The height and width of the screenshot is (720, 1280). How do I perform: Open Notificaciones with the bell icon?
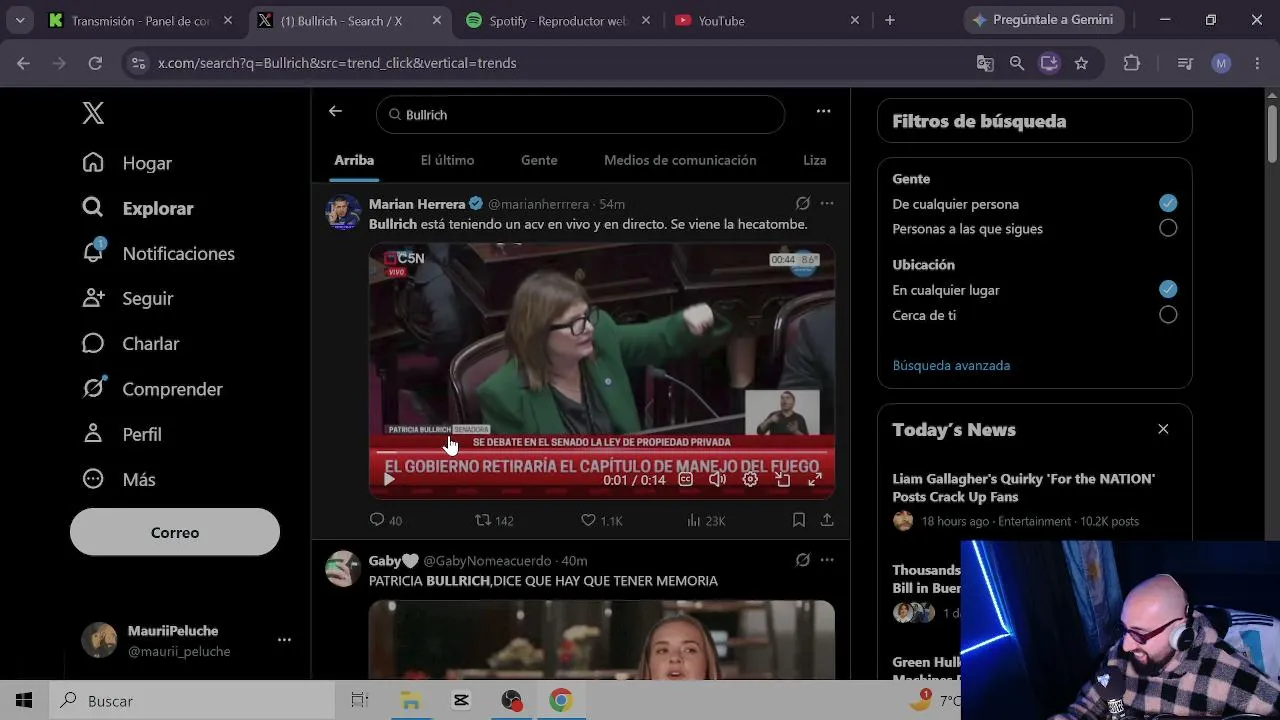click(159, 253)
